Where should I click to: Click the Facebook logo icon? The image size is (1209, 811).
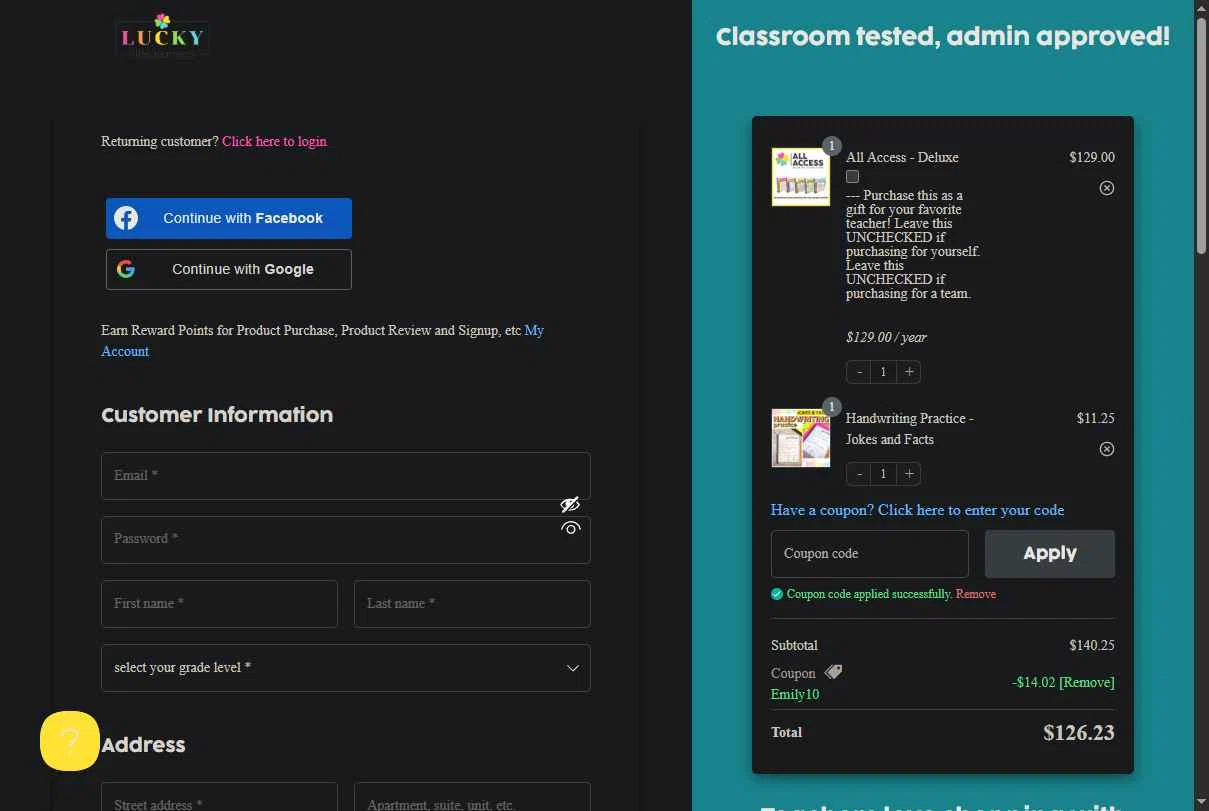click(126, 218)
